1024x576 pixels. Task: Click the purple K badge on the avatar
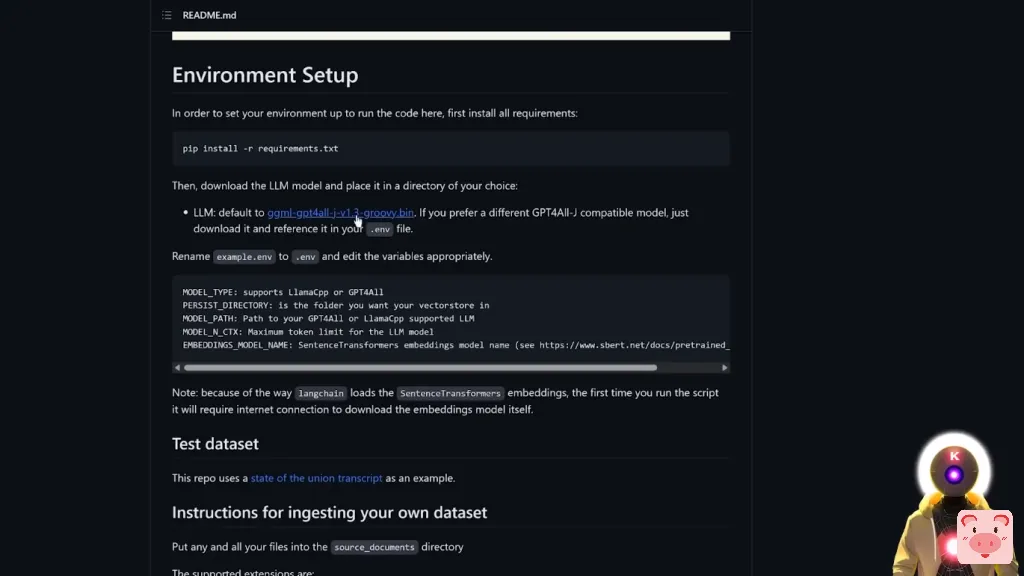coord(954,456)
